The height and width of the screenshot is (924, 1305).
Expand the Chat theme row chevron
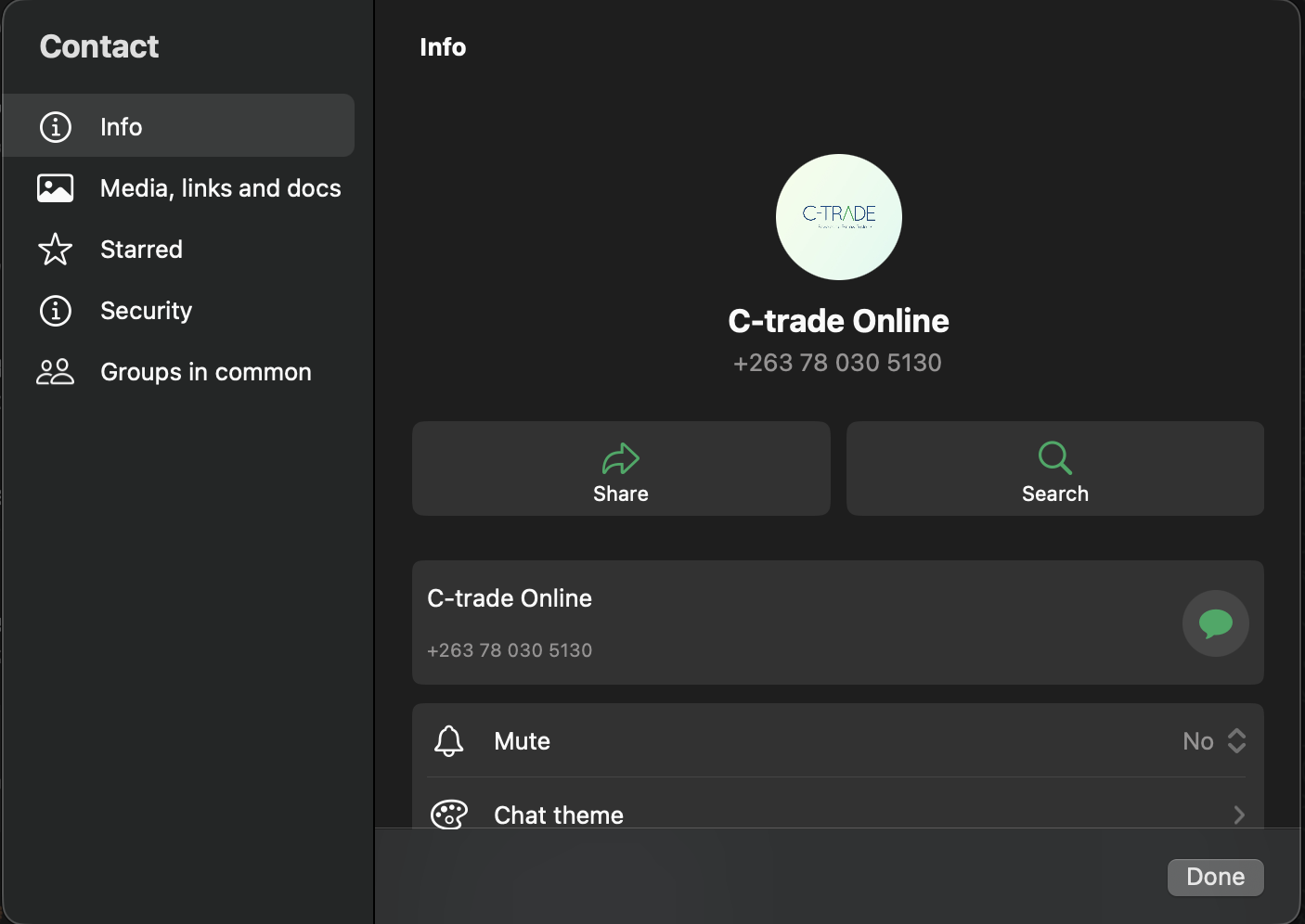tap(1238, 814)
